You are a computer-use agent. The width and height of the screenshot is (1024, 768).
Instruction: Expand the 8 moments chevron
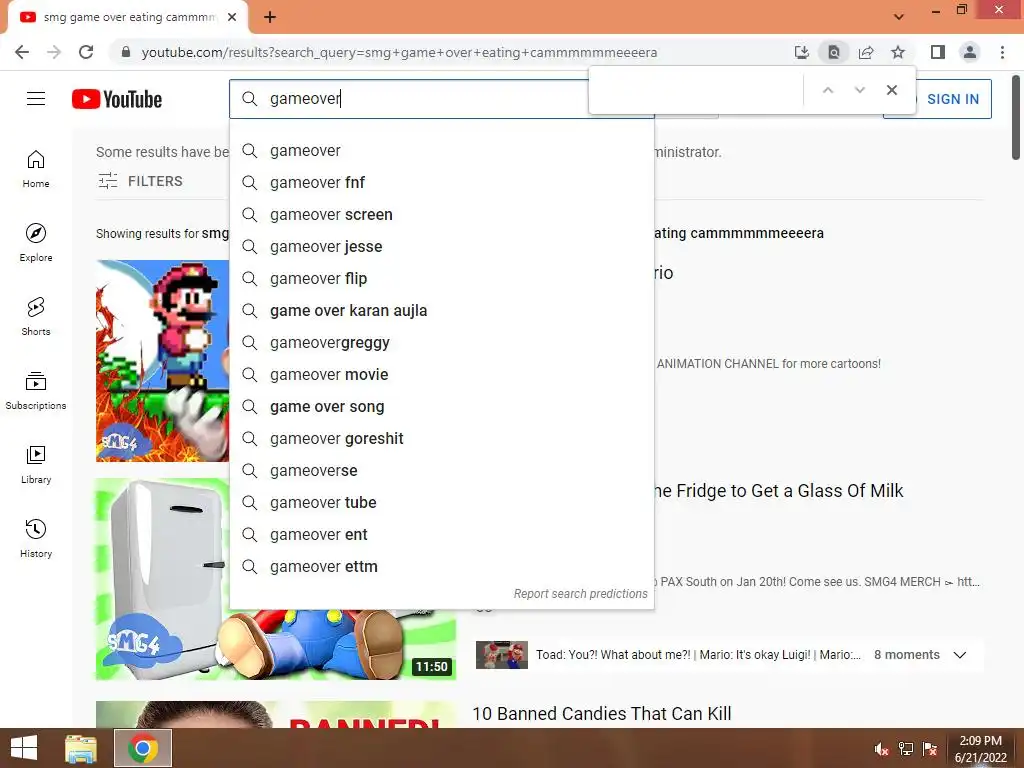959,655
